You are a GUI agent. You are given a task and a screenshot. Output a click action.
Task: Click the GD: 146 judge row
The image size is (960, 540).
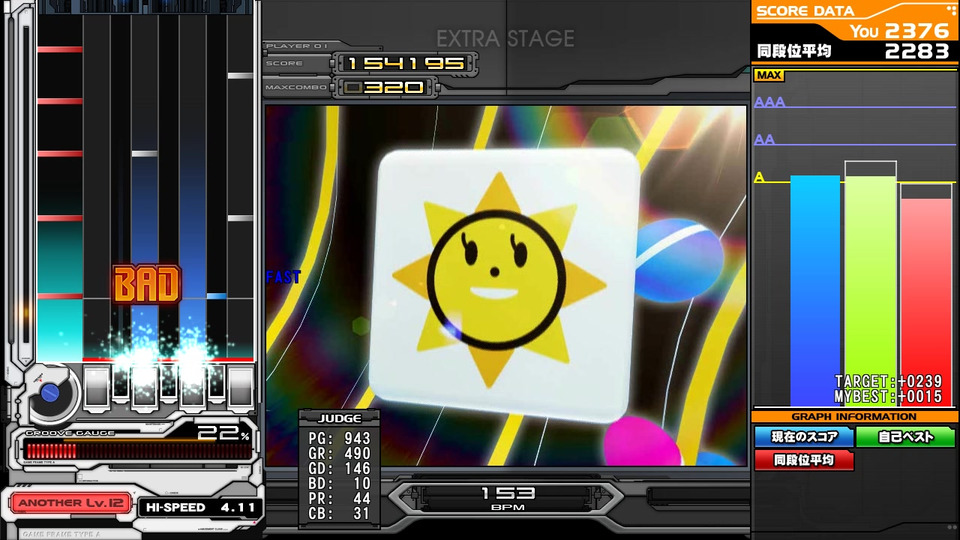[x=339, y=469]
